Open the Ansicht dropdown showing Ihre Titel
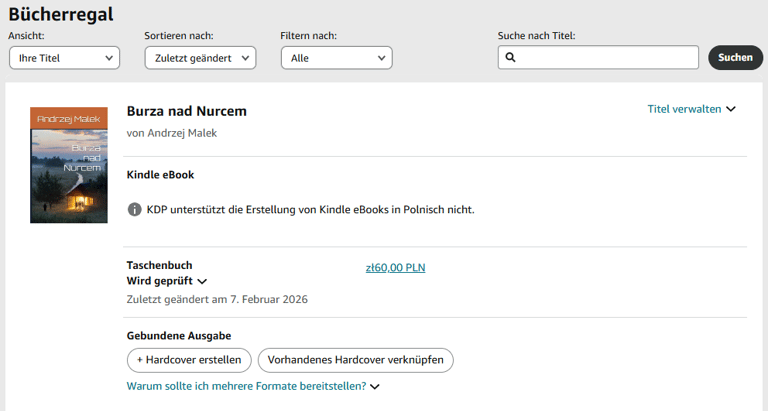Screen dimensions: 768x411 click(64, 58)
